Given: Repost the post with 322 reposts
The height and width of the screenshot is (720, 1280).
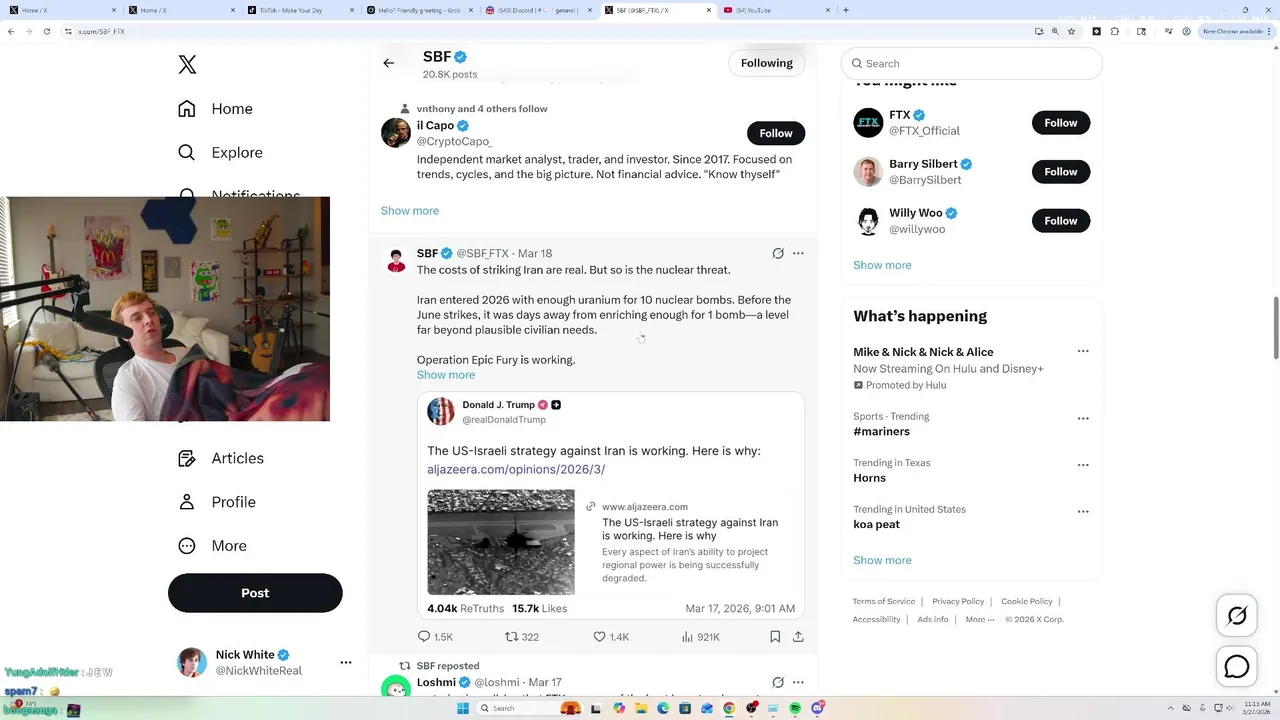Looking at the screenshot, I should (x=522, y=637).
